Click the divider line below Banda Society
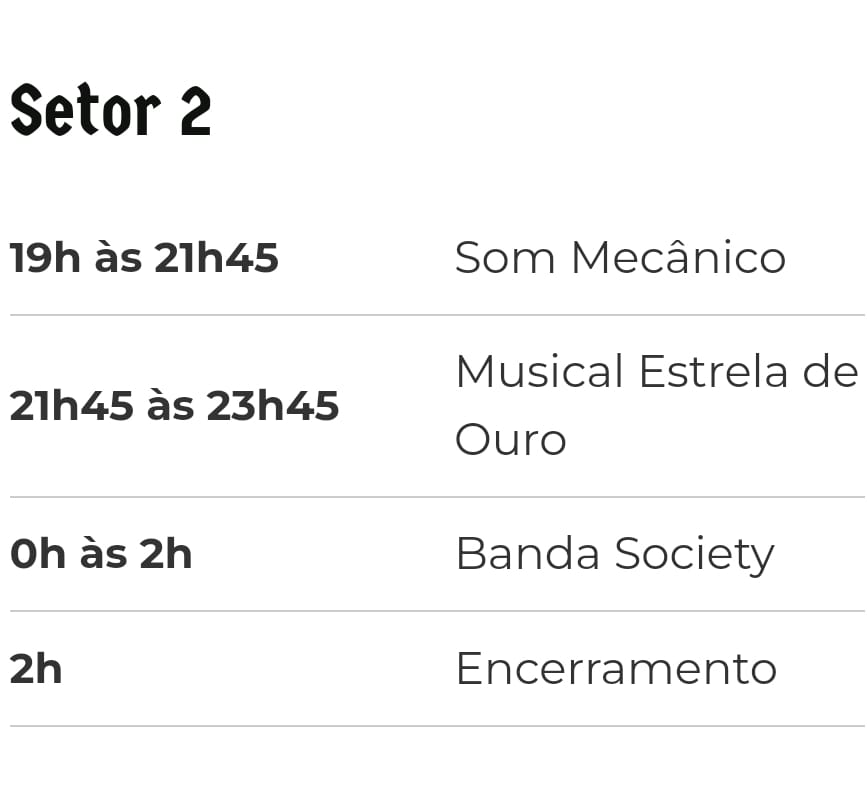This screenshot has width=867, height=808. point(437,611)
